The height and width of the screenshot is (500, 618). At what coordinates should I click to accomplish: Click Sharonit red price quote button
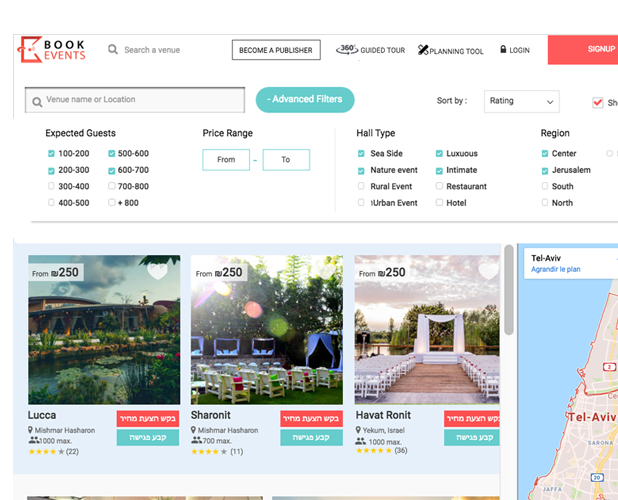pyautogui.click(x=311, y=418)
